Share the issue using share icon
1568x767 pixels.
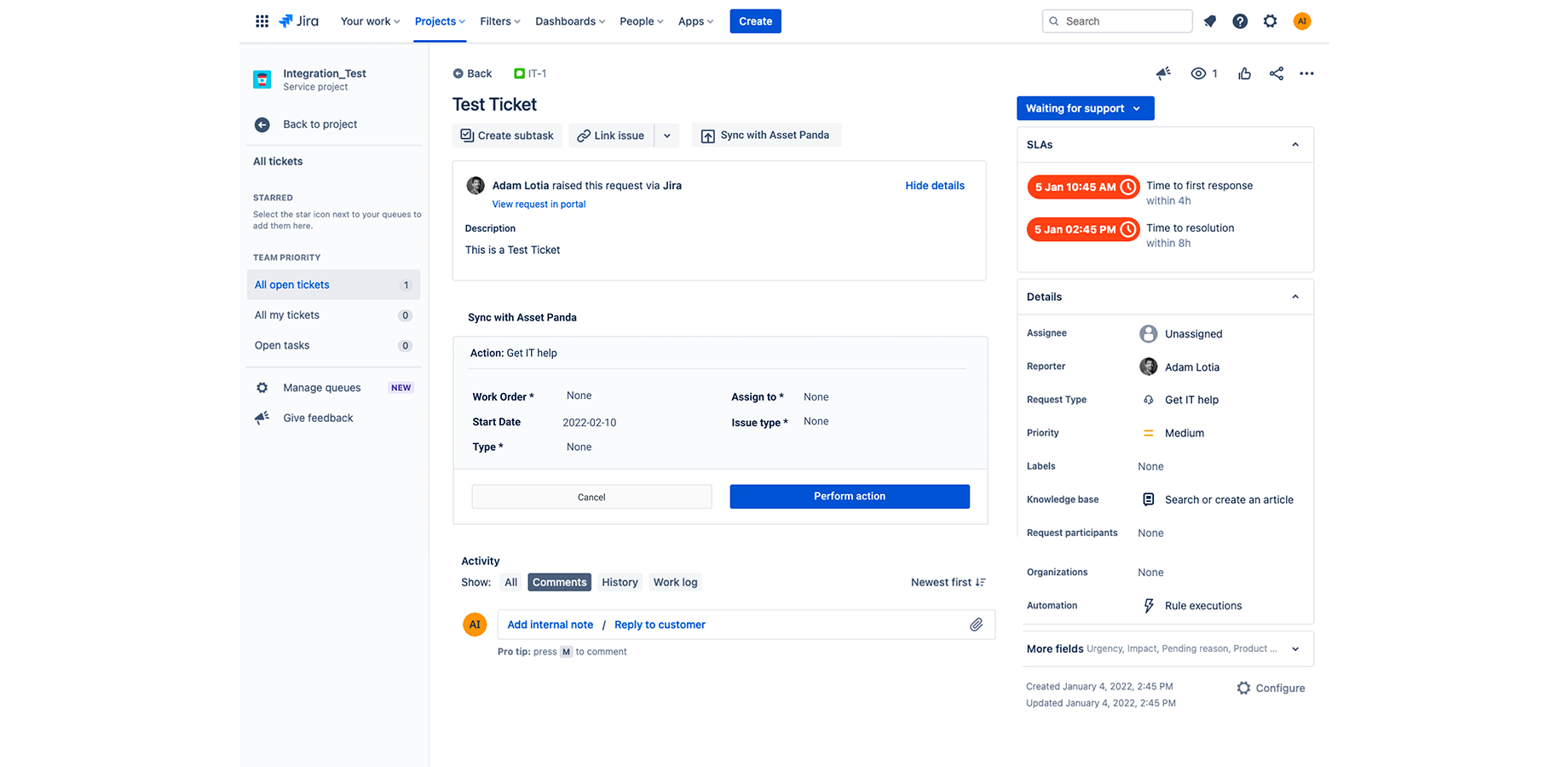pos(1276,73)
